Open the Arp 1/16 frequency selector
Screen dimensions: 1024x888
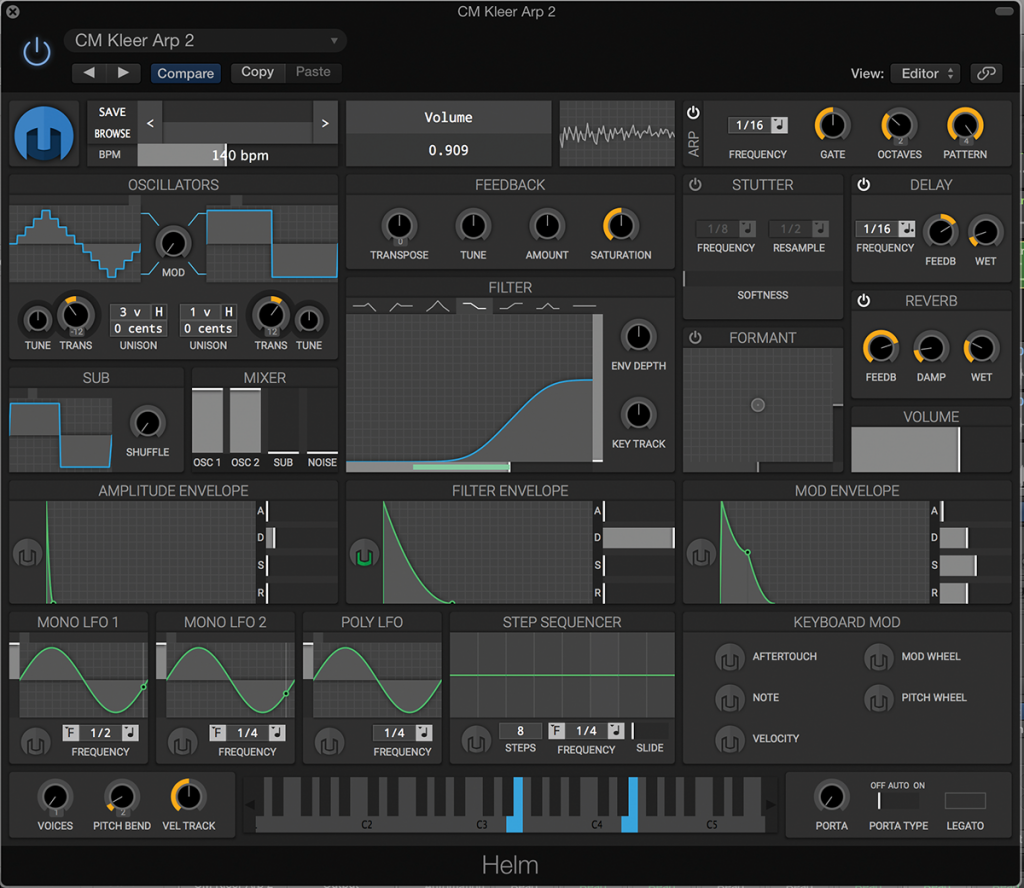coord(750,125)
